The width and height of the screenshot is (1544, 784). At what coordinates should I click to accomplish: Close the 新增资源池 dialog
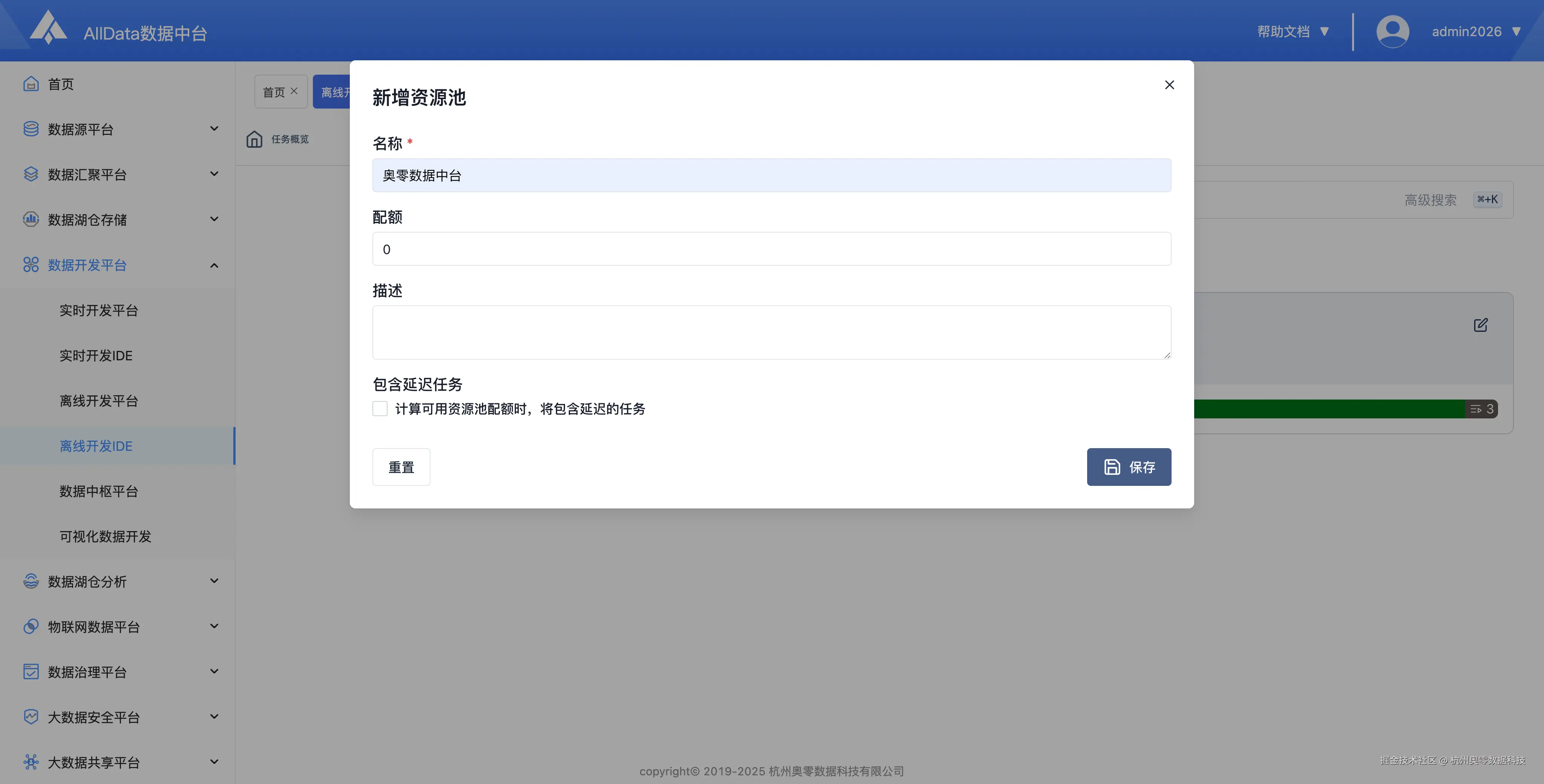point(1169,84)
